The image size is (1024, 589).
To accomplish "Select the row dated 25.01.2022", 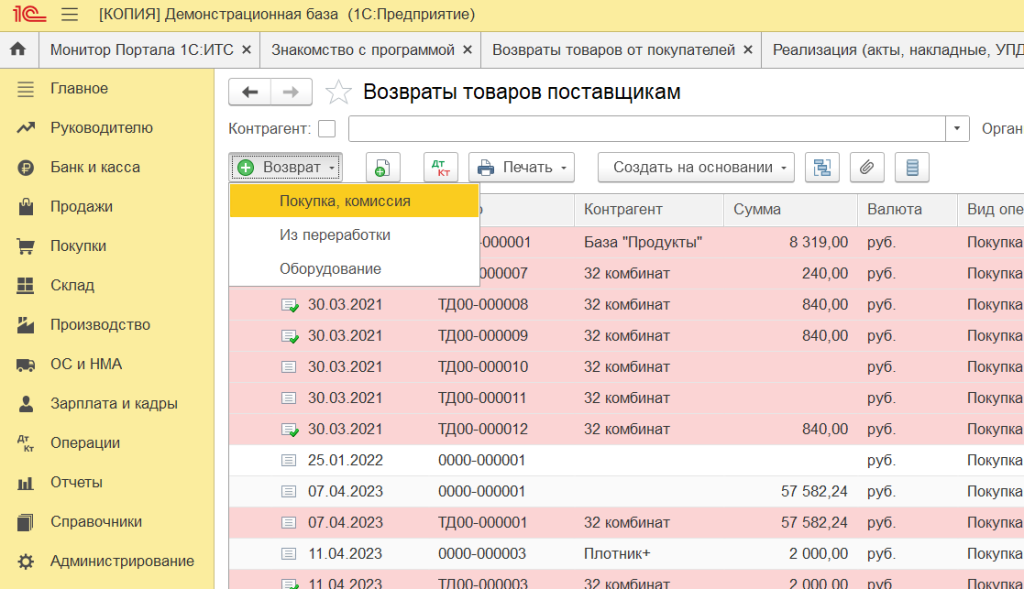I will tap(626, 460).
